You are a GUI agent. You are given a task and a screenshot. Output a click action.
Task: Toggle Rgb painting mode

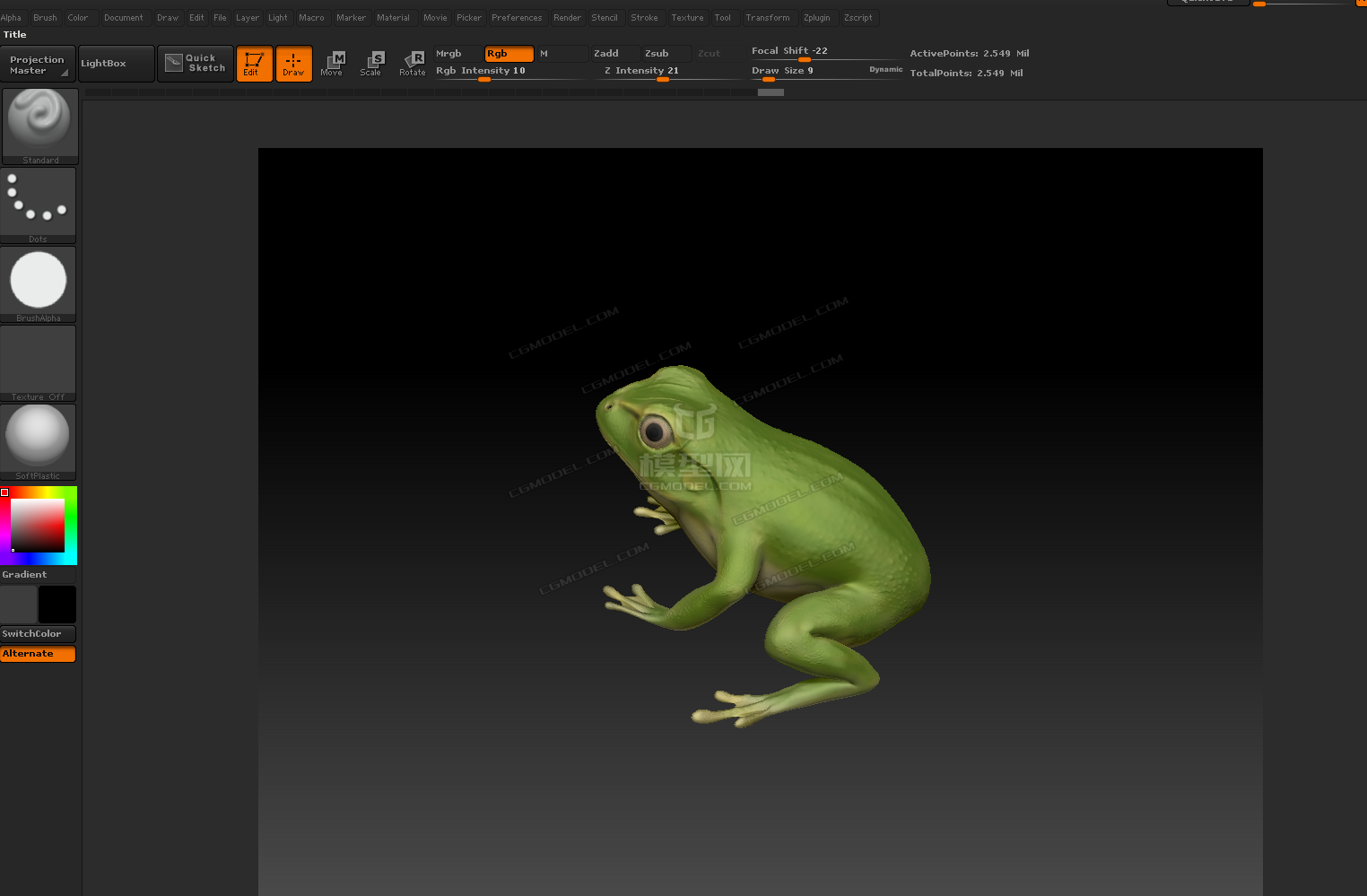click(x=509, y=54)
